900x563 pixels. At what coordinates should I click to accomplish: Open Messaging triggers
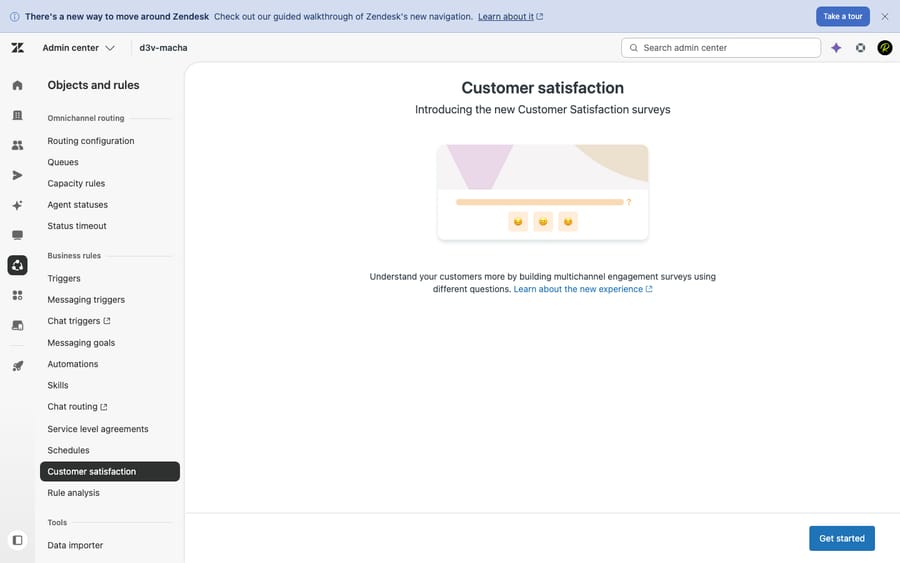click(x=86, y=300)
